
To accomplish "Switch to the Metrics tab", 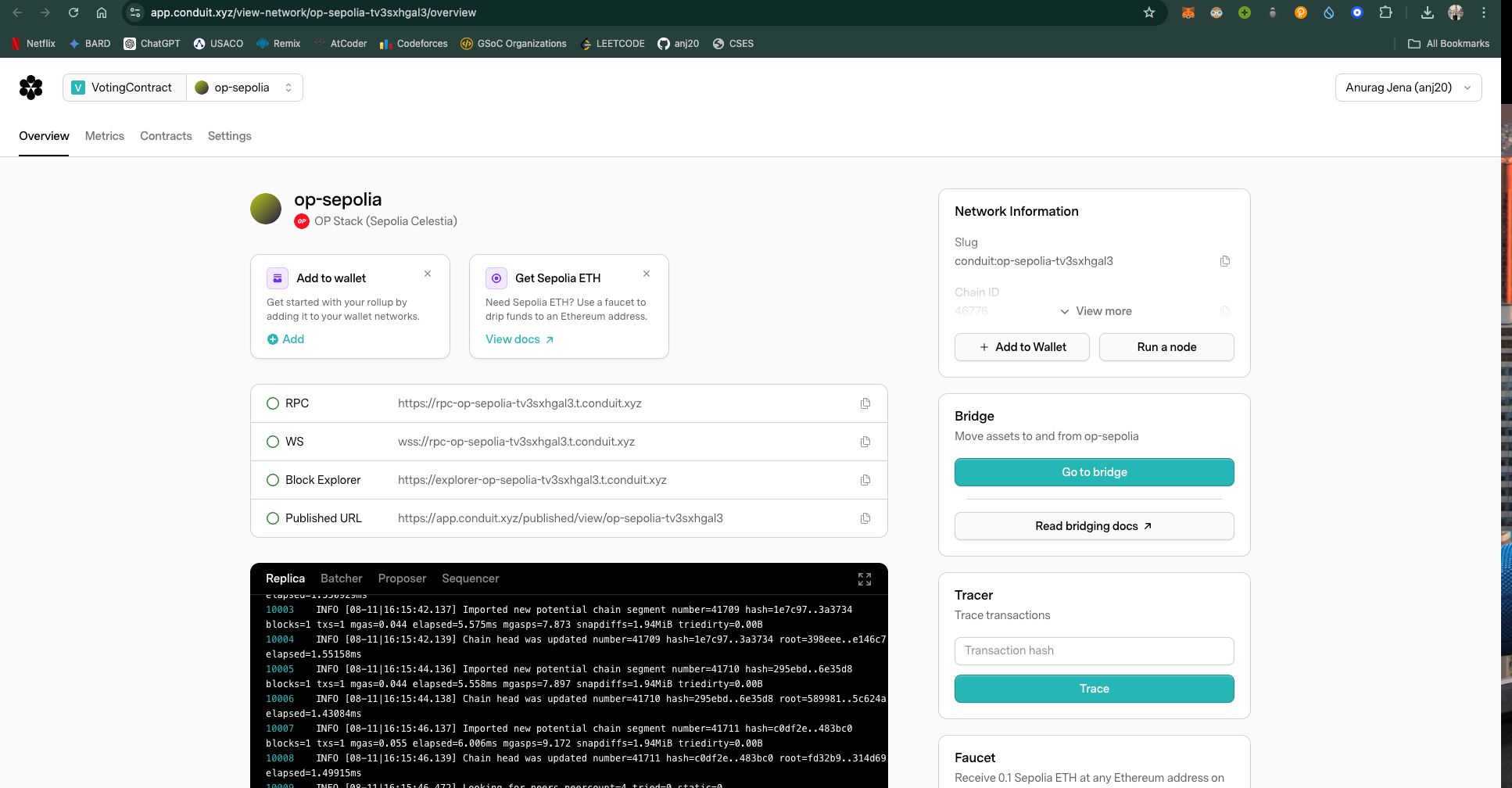I will [x=105, y=136].
